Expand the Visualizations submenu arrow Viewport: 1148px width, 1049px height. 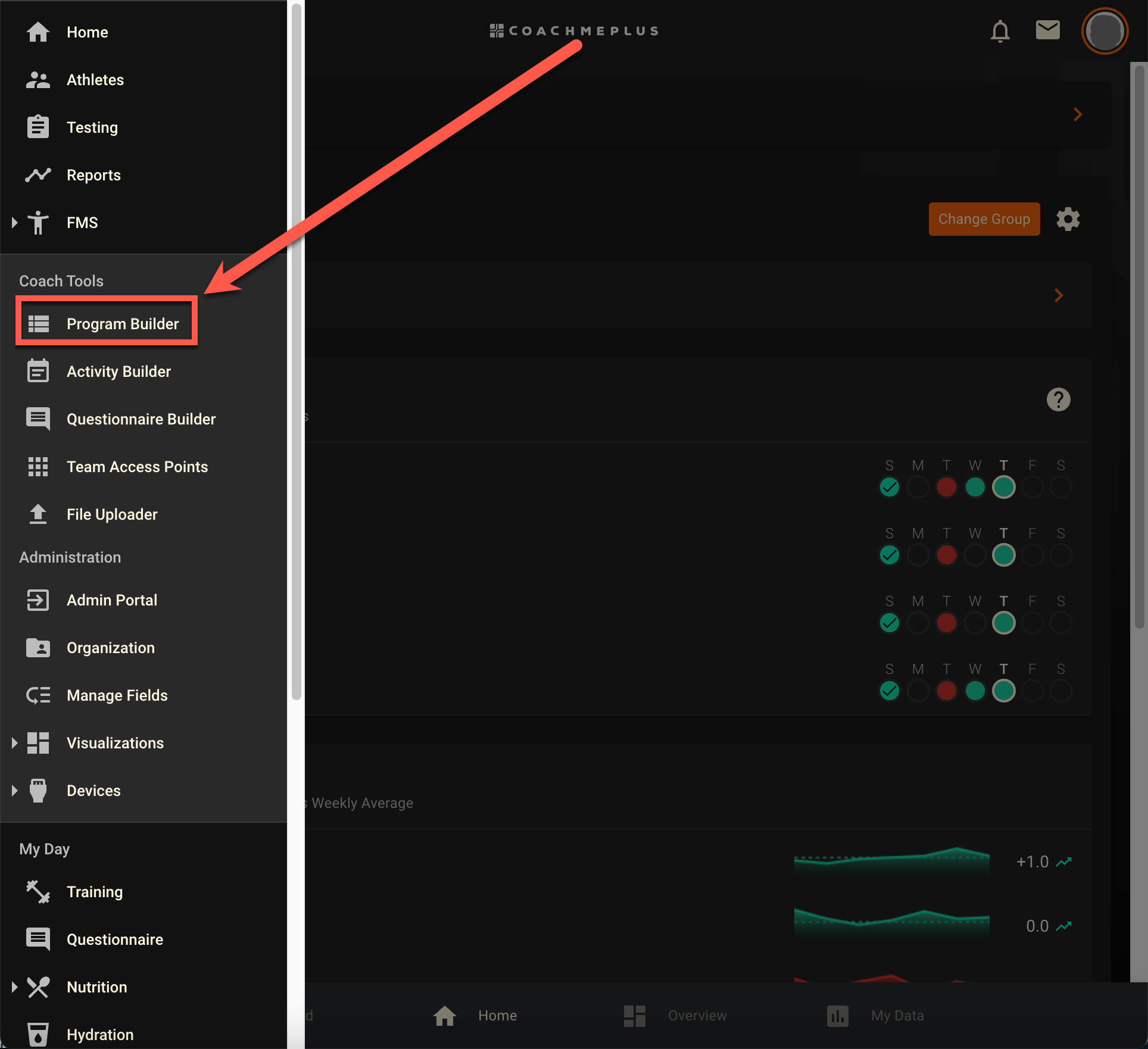pos(15,743)
